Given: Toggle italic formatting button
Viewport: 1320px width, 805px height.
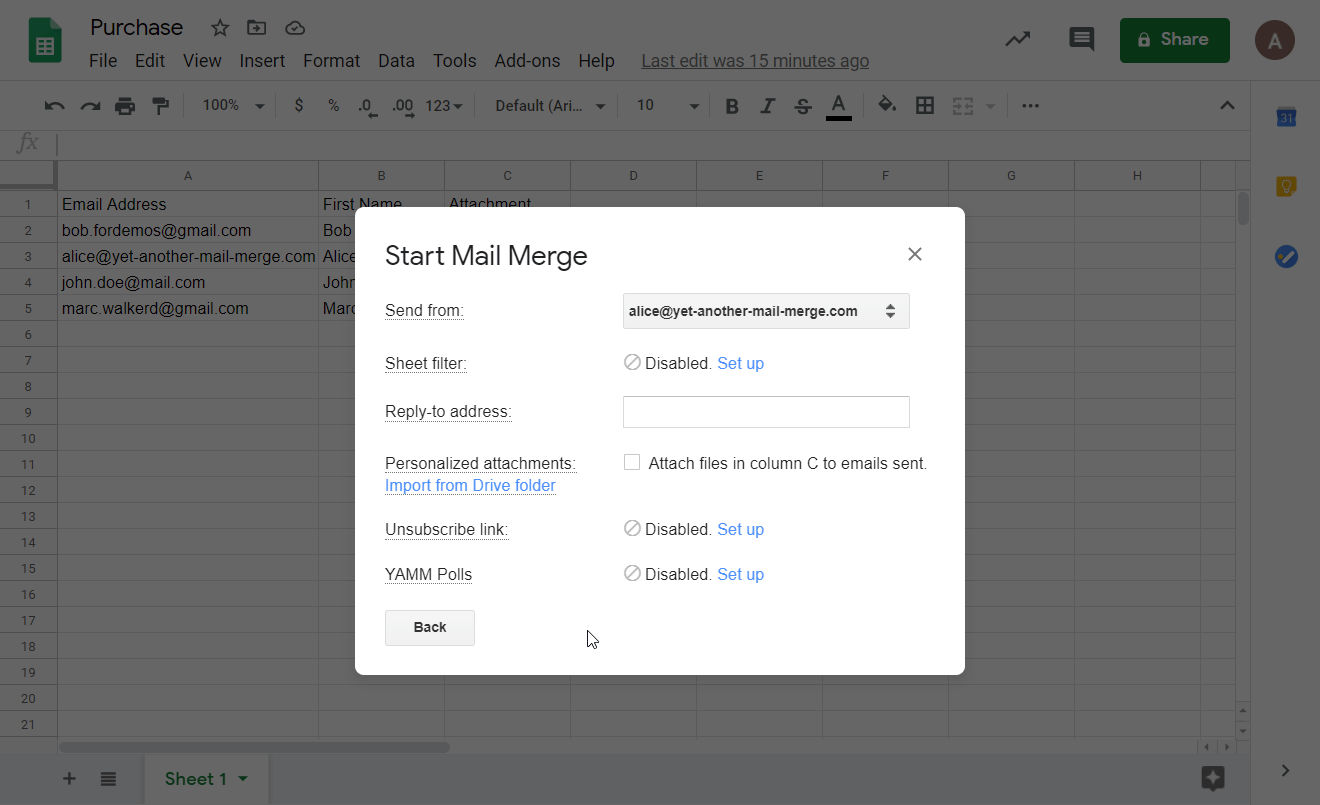Looking at the screenshot, I should click(767, 106).
